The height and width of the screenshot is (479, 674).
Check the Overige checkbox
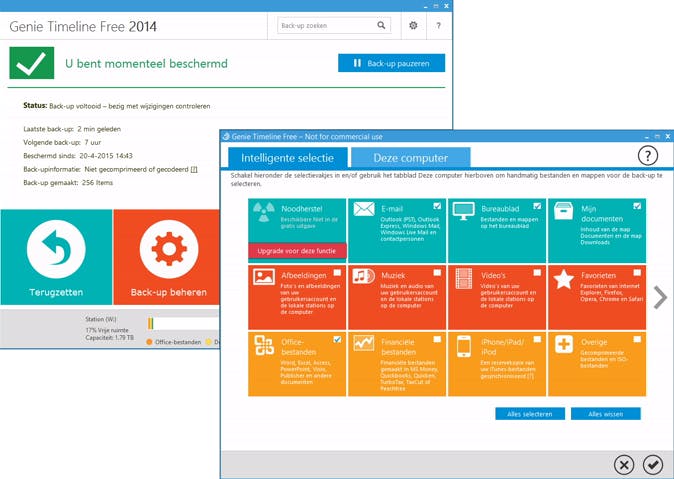pyautogui.click(x=637, y=340)
